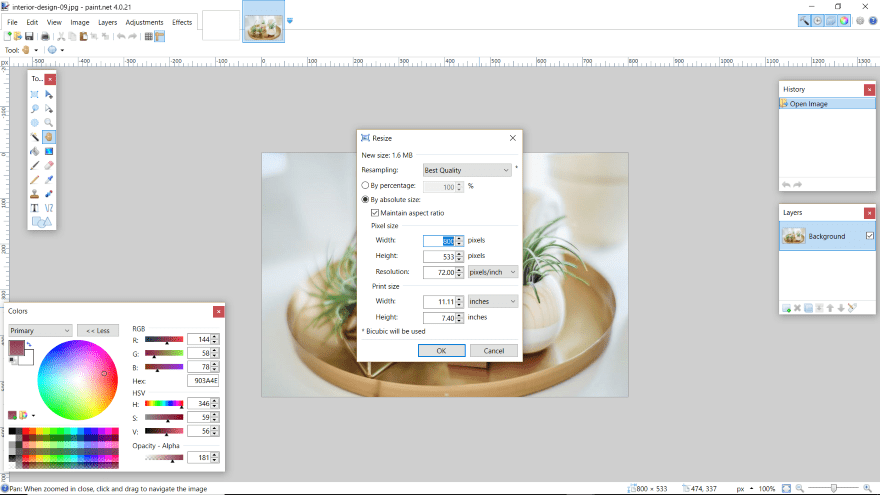Open the Resampling quality dropdown
The width and height of the screenshot is (880, 495).
pyautogui.click(x=467, y=171)
